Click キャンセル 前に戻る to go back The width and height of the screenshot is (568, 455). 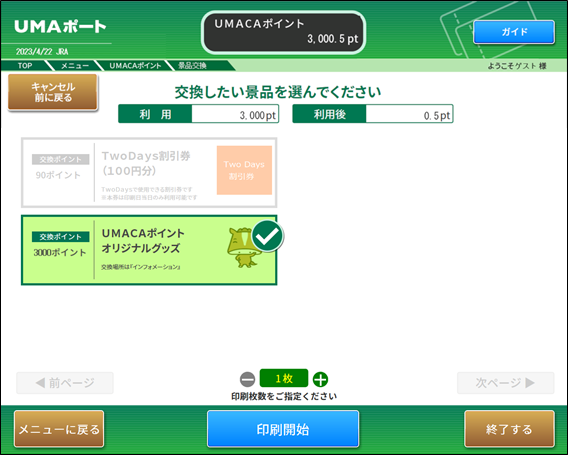(53, 92)
